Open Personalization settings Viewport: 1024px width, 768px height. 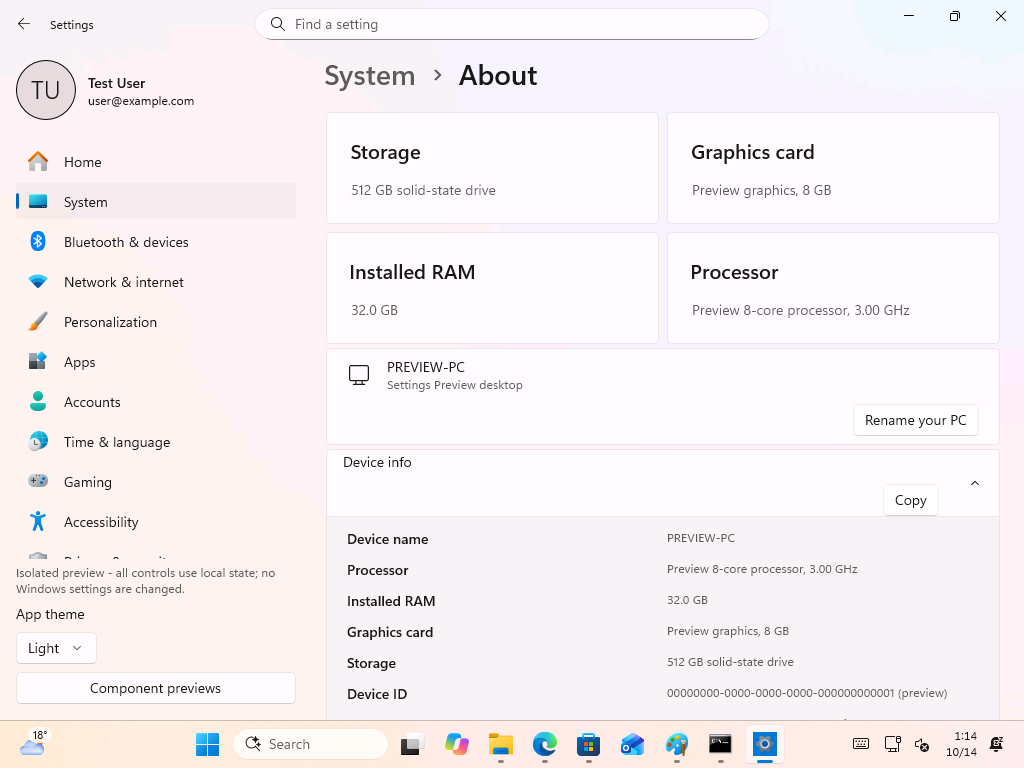coord(155,322)
